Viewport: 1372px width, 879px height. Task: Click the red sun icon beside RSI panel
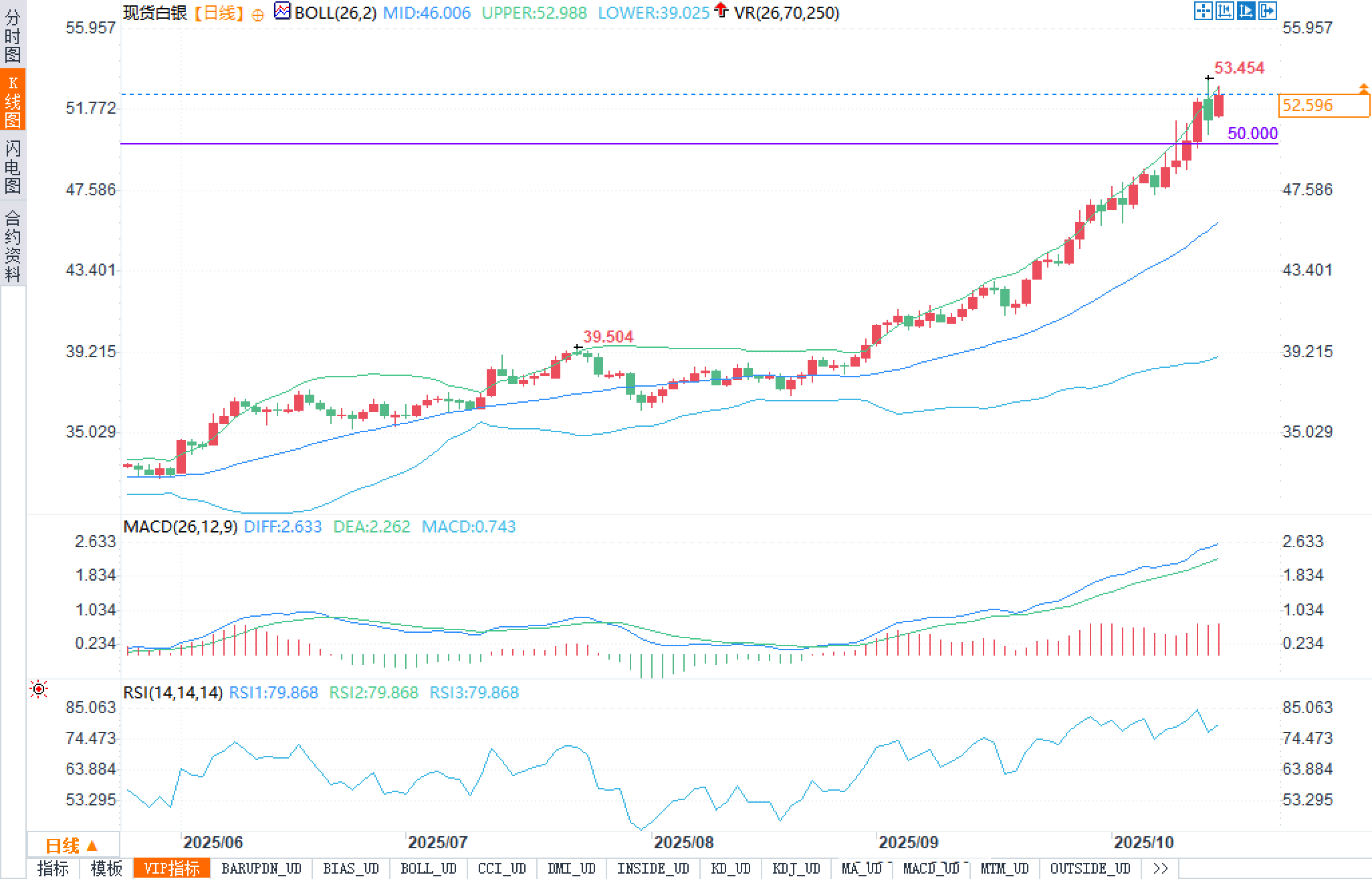[x=39, y=689]
